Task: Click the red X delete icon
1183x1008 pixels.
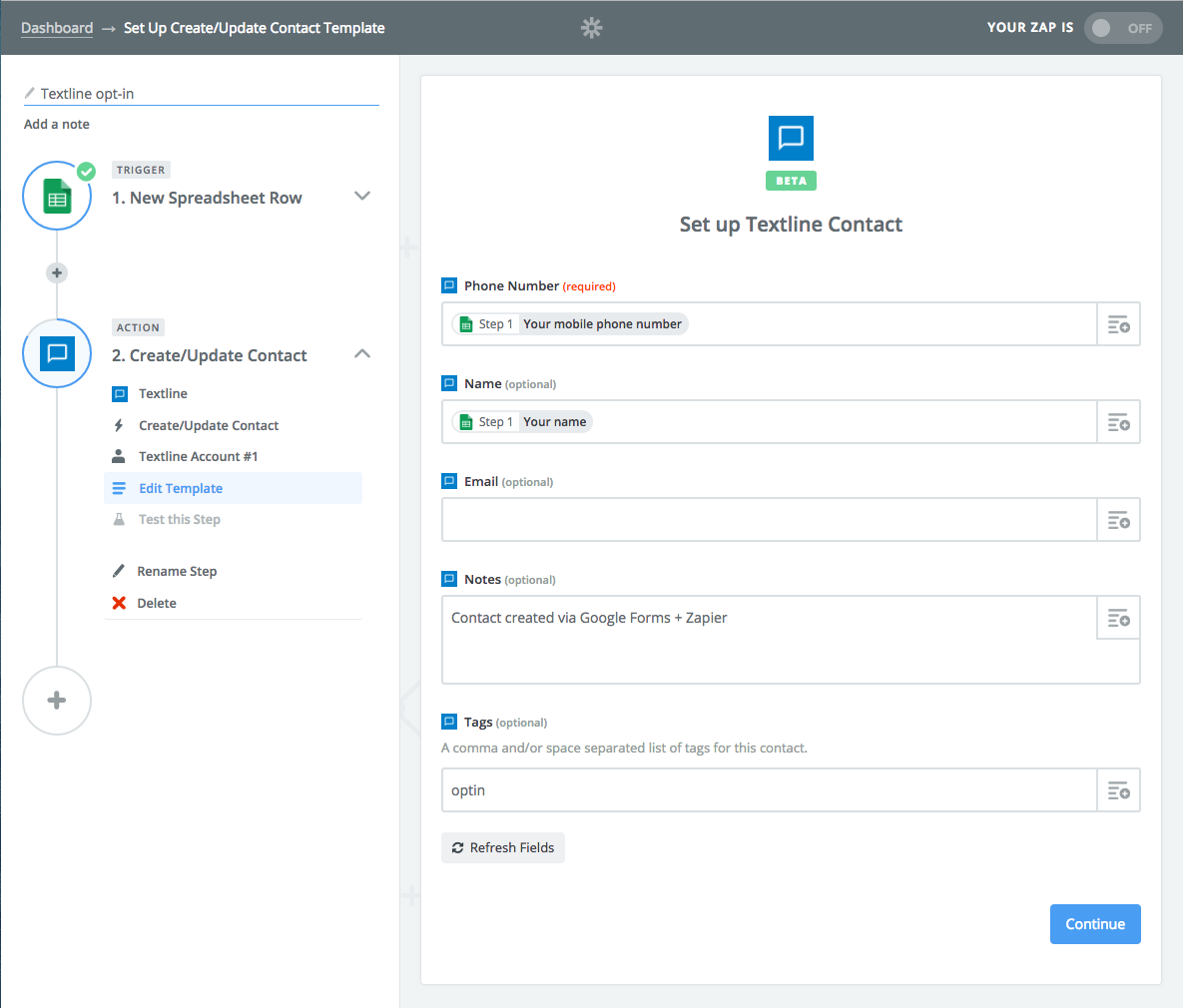Action: tap(119, 603)
